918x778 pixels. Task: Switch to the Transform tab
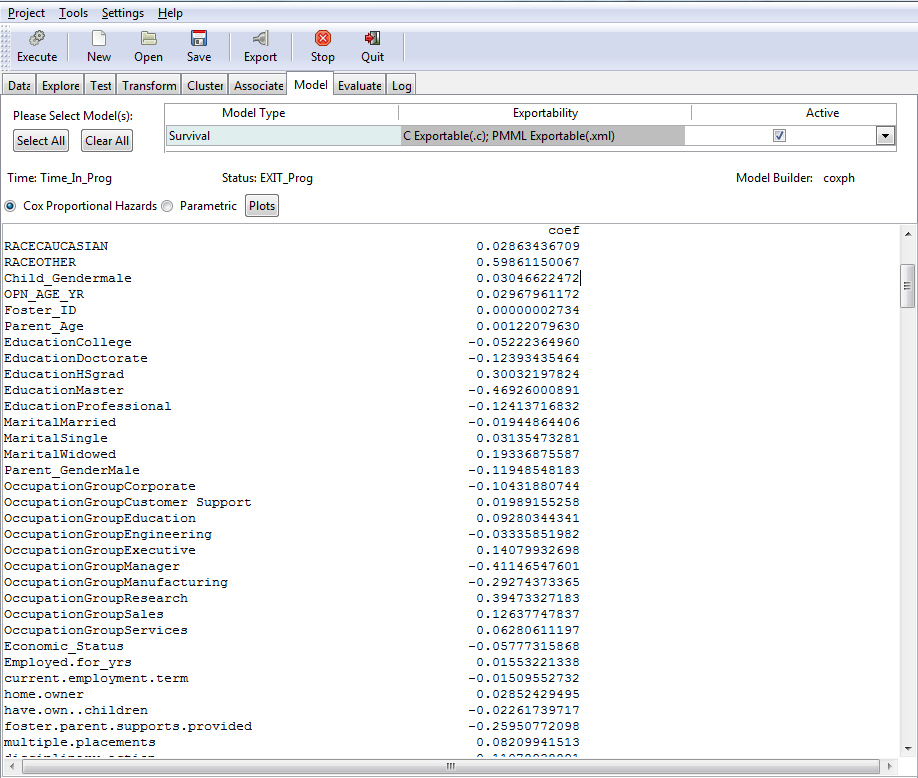149,85
